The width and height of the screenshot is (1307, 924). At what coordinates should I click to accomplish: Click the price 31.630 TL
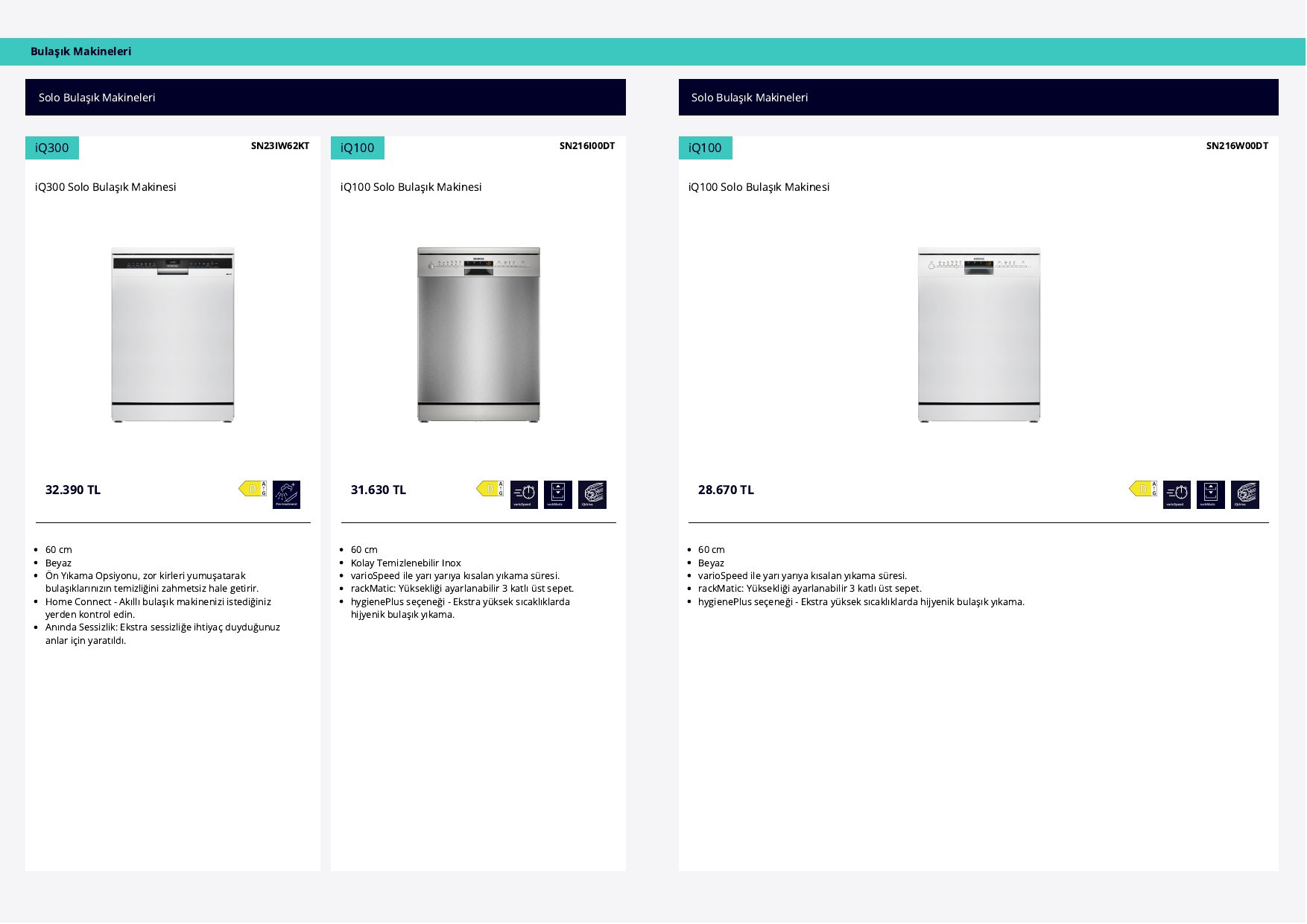(379, 490)
